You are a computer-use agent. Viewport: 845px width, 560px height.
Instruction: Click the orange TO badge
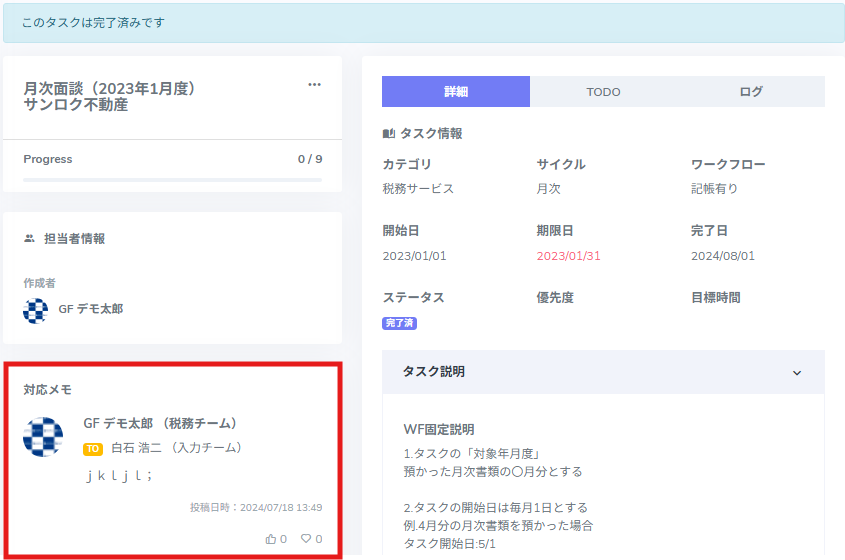pyautogui.click(x=93, y=449)
